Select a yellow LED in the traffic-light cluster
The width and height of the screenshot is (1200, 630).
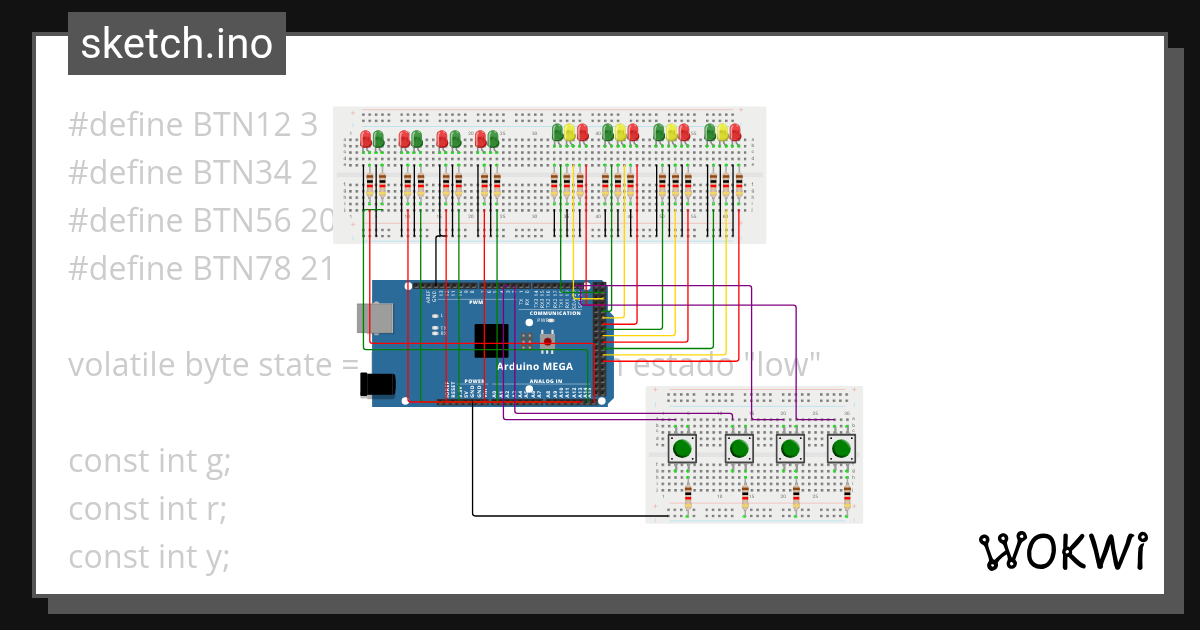point(567,131)
